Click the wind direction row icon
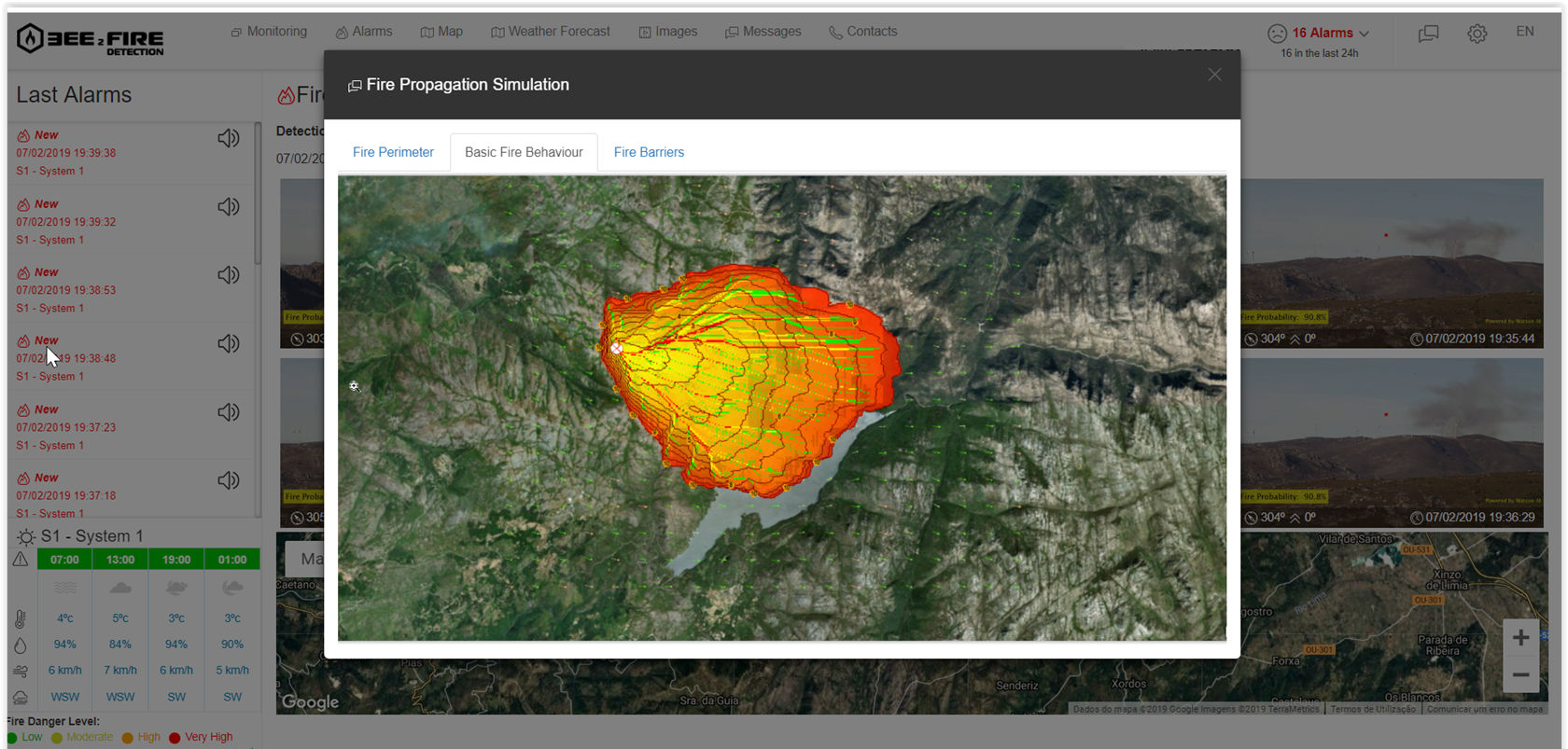 point(21,697)
